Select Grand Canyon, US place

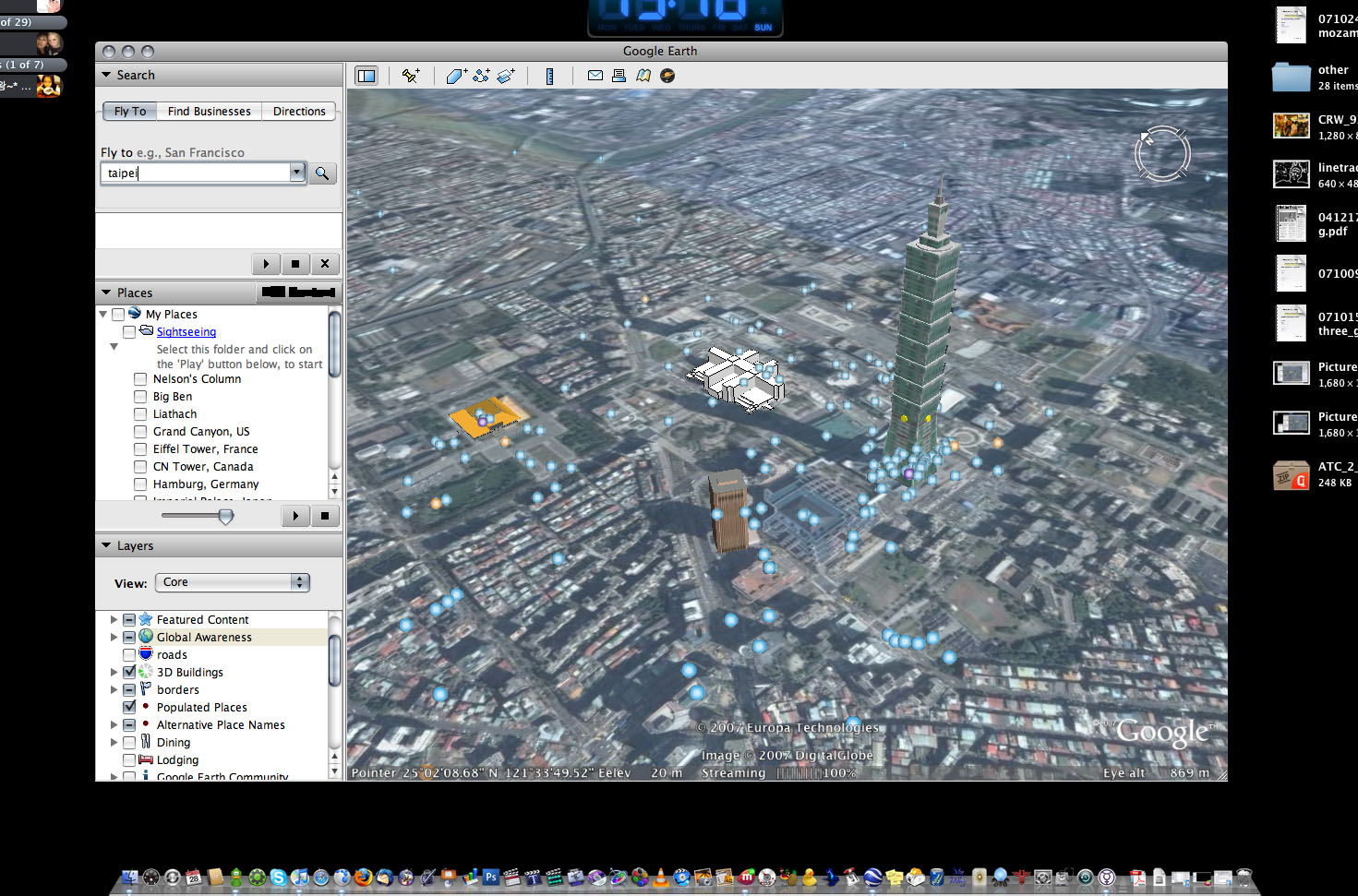point(201,432)
